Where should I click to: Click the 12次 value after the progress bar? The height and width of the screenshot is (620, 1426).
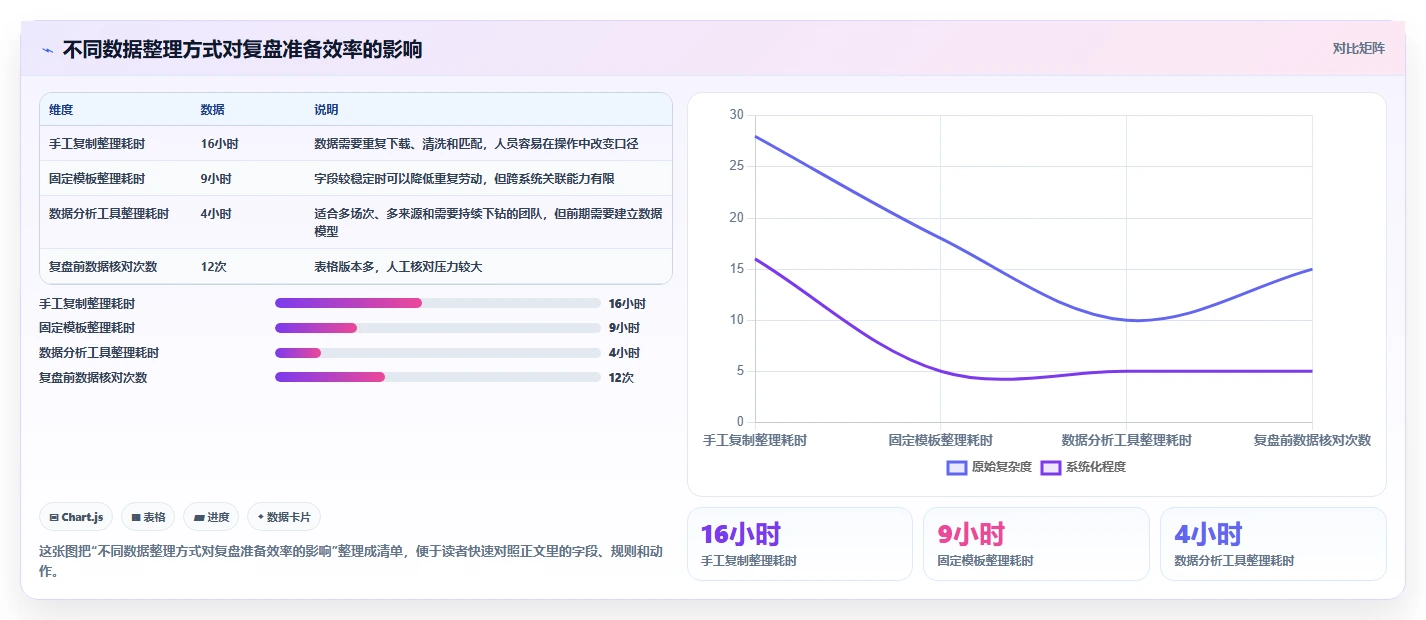[621, 378]
